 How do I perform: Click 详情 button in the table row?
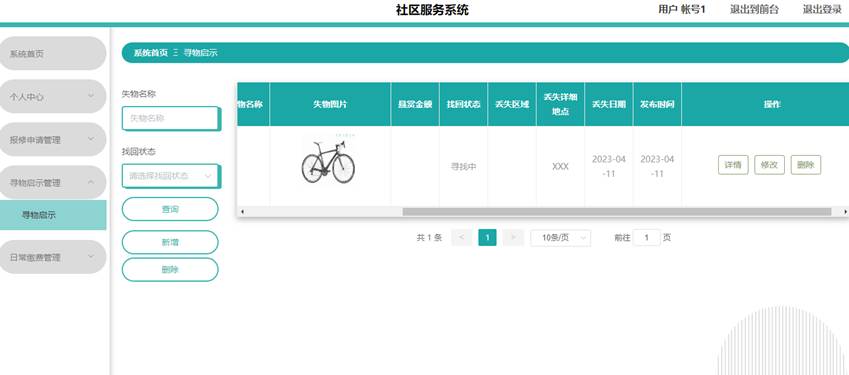733,165
